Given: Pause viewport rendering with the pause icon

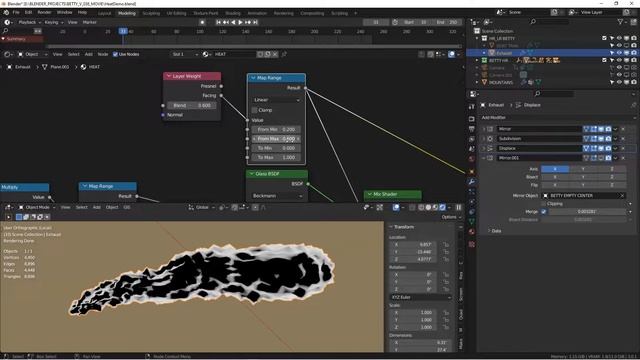Looking at the screenshot, I should pyautogui.click(x=458, y=207).
